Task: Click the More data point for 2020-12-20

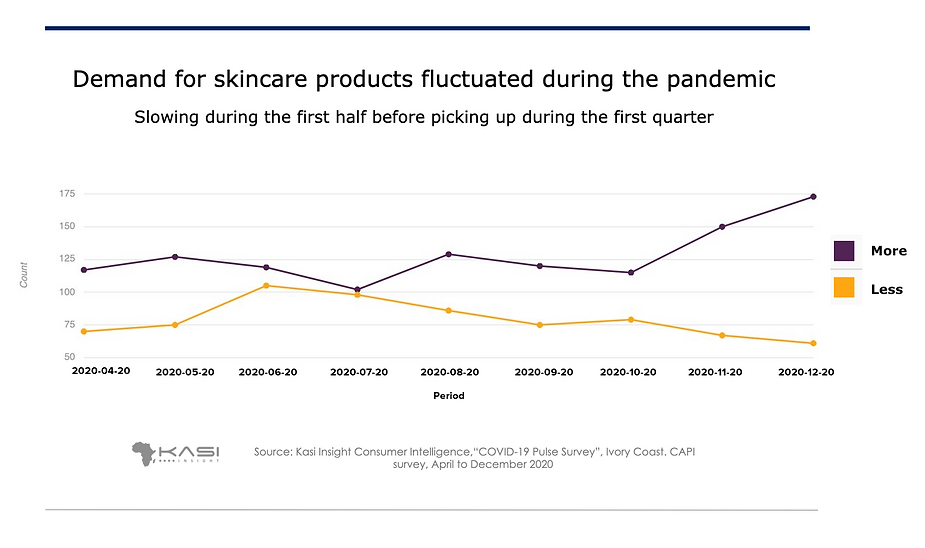Action: [813, 197]
